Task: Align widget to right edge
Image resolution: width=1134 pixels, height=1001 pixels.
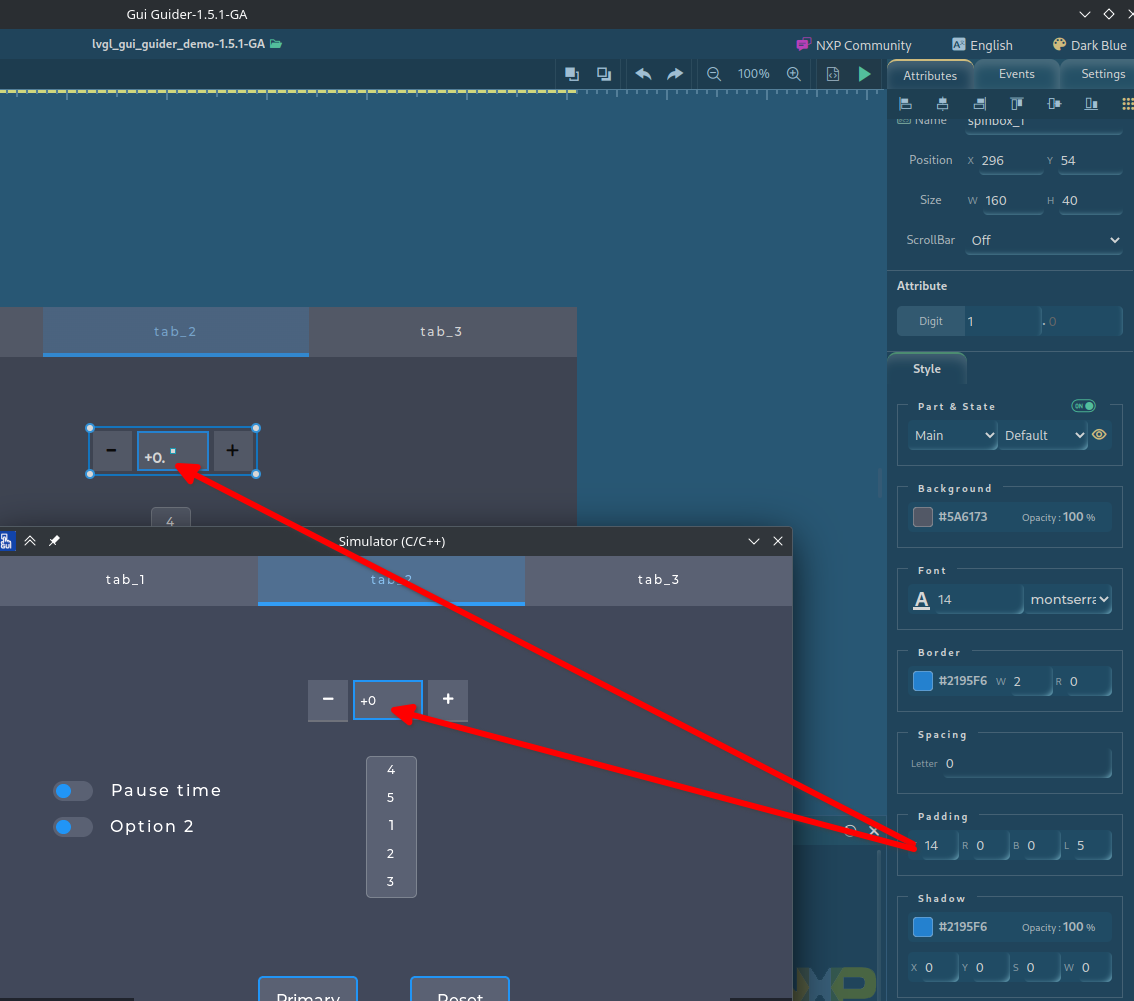Action: click(979, 104)
